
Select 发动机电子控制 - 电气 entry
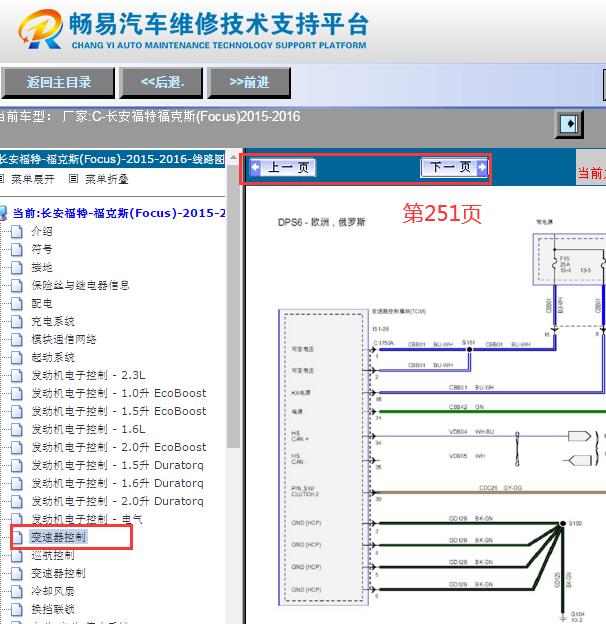87,519
